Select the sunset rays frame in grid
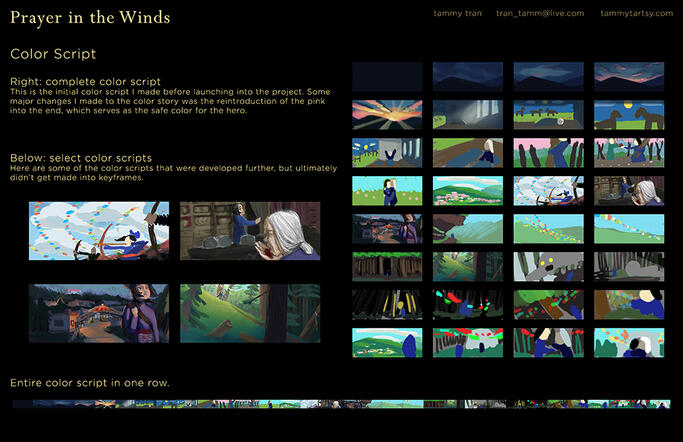This screenshot has width=683, height=442. point(387,115)
